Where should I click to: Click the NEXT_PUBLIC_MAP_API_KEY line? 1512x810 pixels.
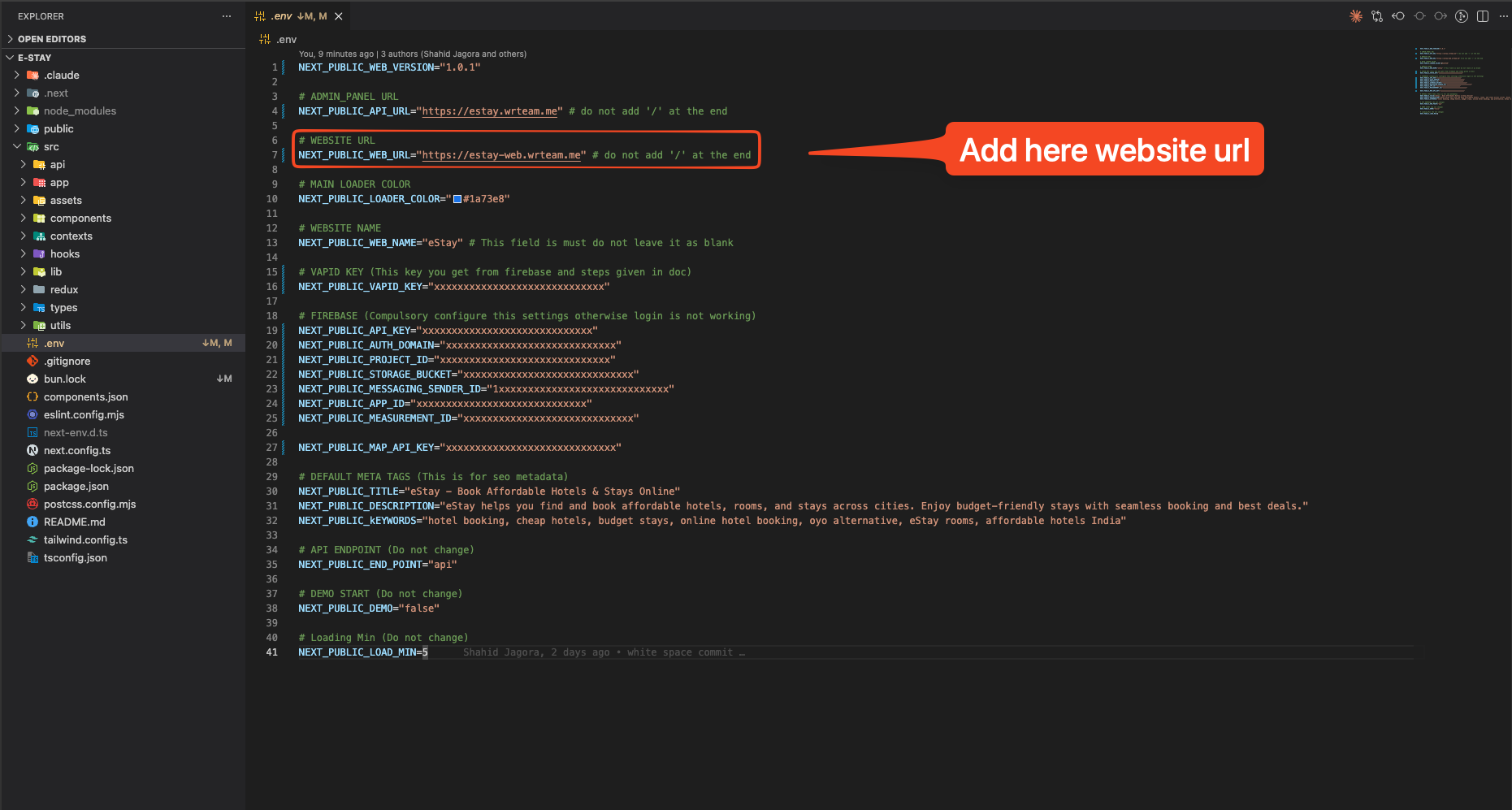[459, 448]
